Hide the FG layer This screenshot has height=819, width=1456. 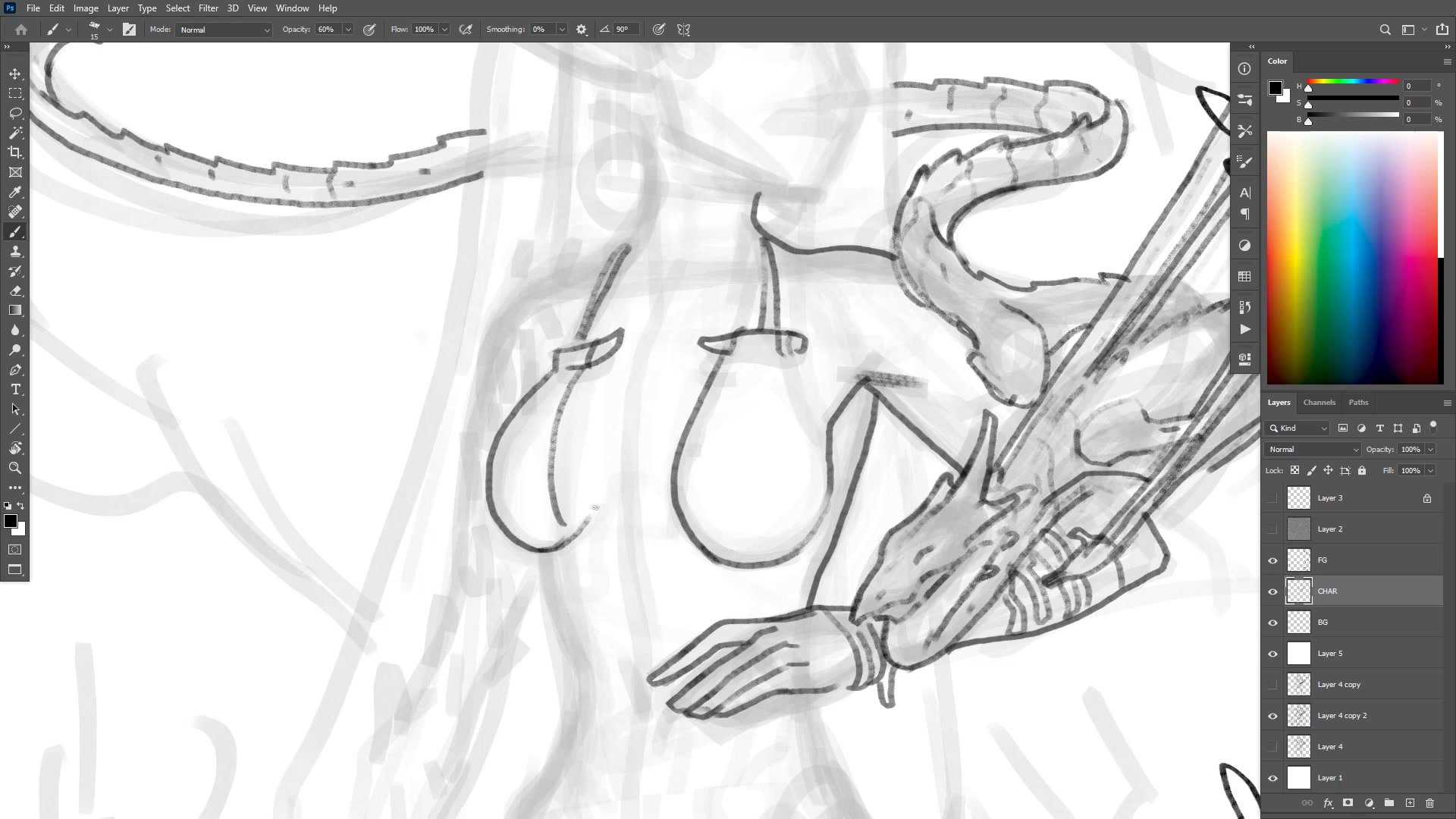coord(1272,560)
